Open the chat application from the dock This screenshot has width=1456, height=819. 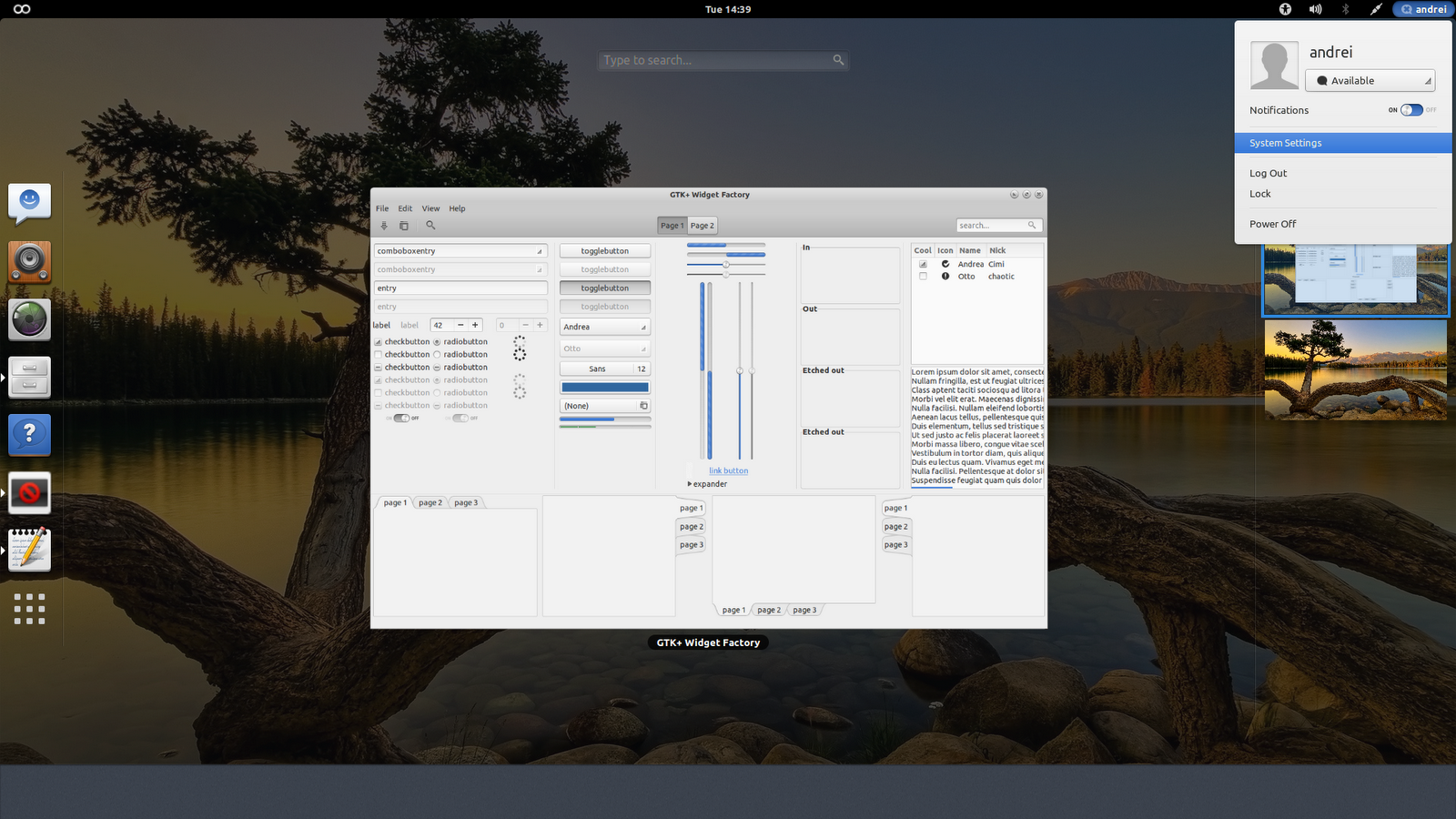pos(29,203)
